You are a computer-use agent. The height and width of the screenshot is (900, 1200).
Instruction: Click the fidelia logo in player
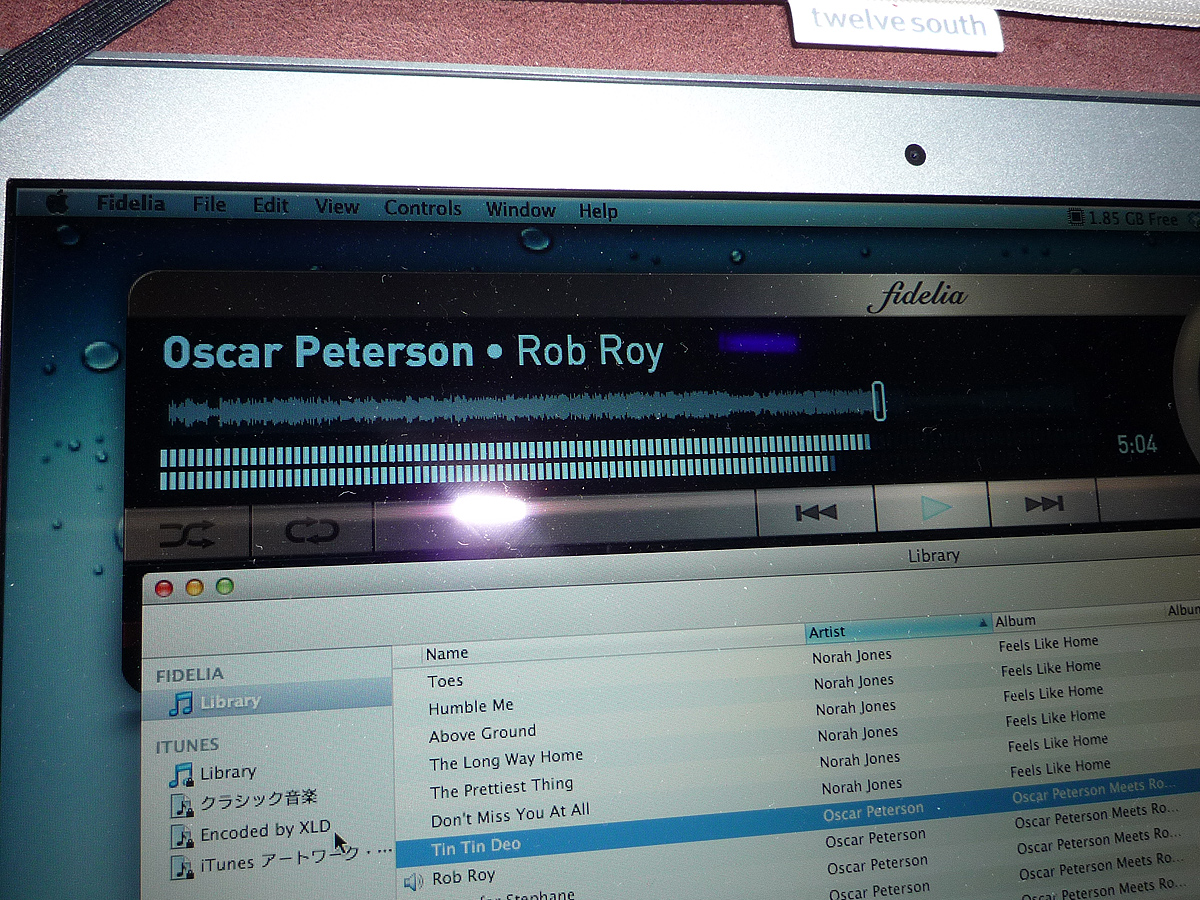click(917, 295)
